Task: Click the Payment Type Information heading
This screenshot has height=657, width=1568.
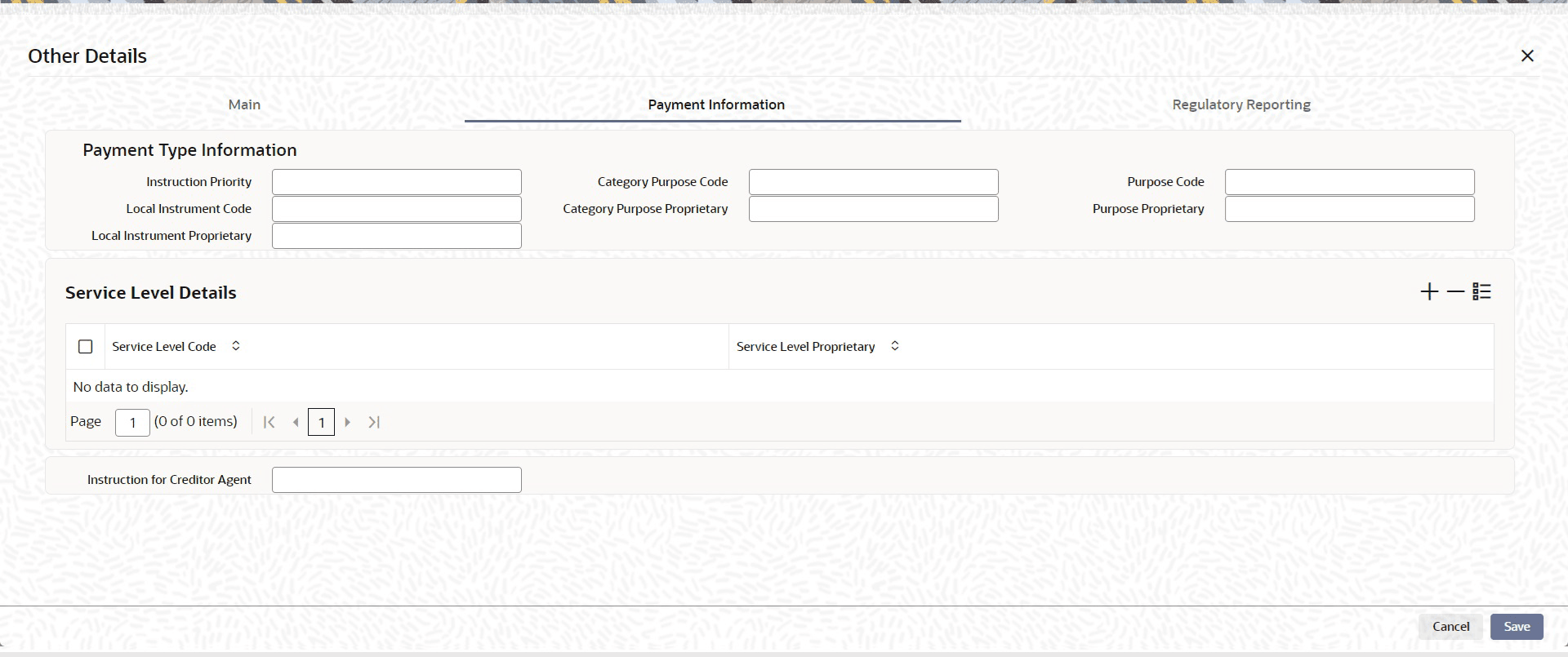Action: [x=189, y=150]
